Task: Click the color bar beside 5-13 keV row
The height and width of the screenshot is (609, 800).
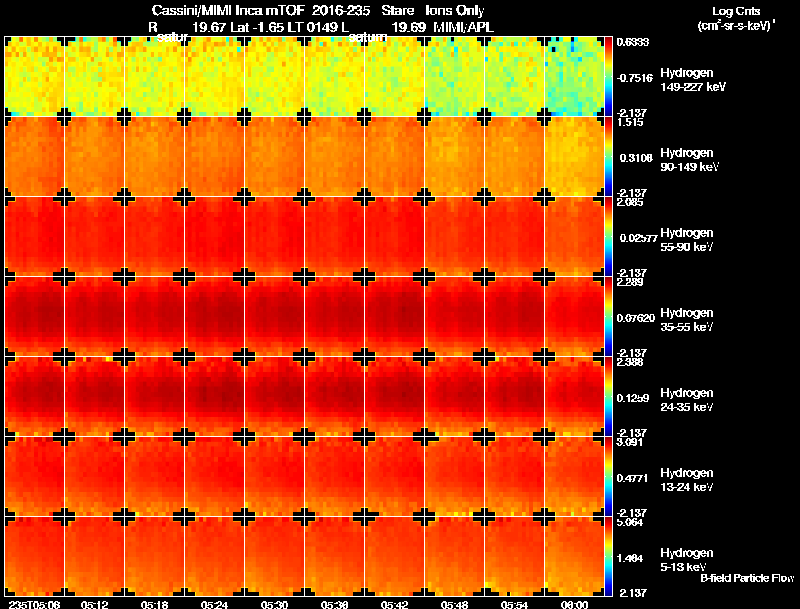Action: click(x=608, y=556)
